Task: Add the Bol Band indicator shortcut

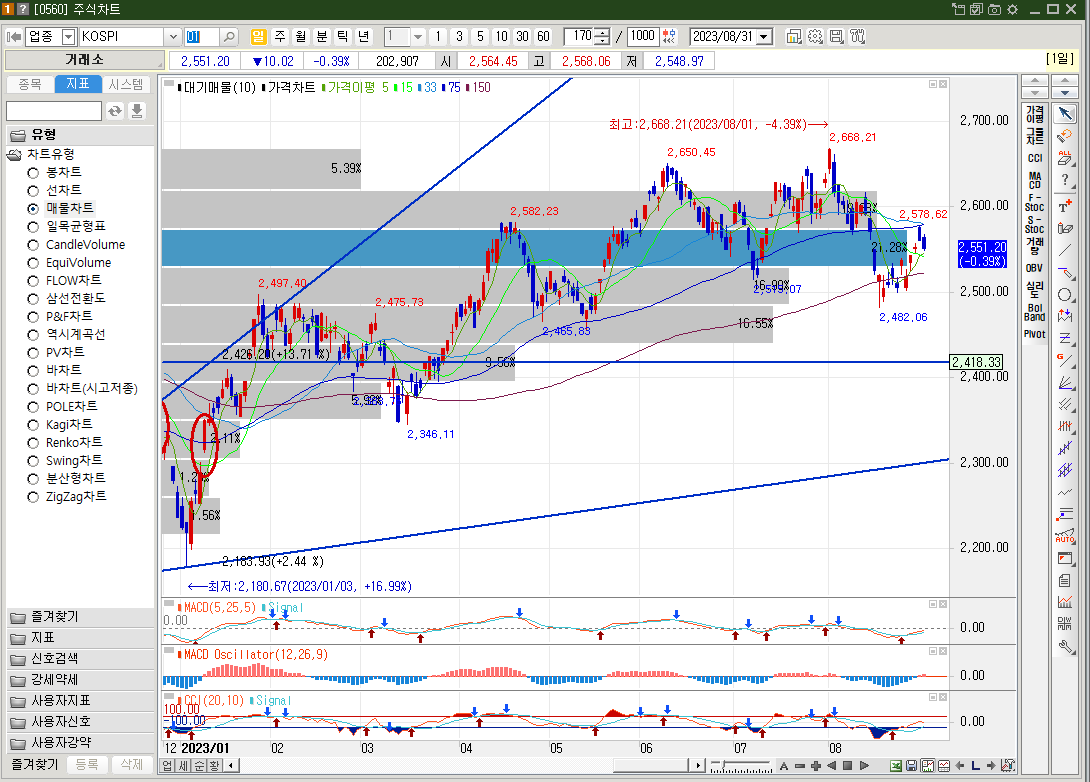Action: [1034, 312]
